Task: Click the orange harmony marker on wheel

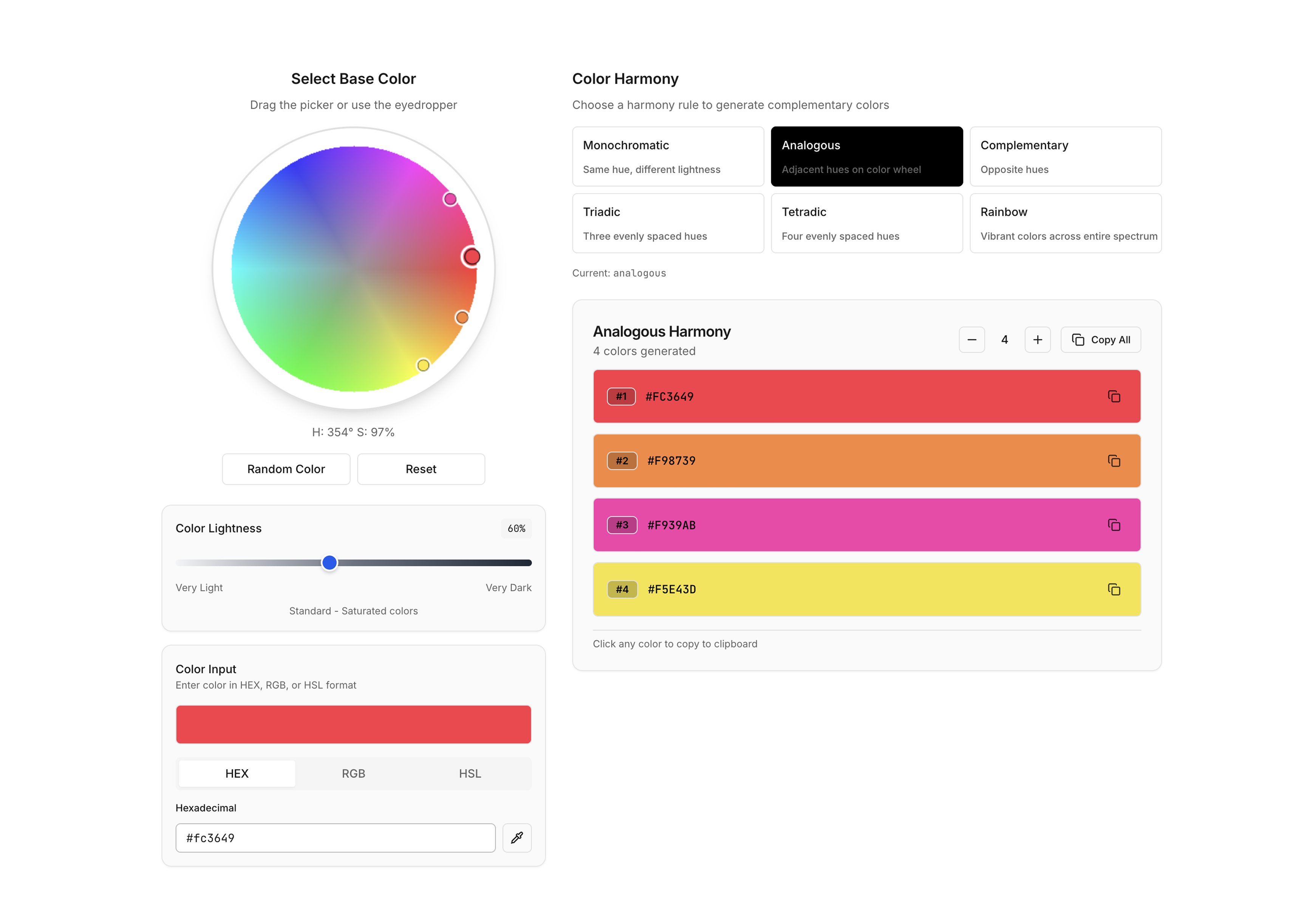Action: [x=462, y=318]
